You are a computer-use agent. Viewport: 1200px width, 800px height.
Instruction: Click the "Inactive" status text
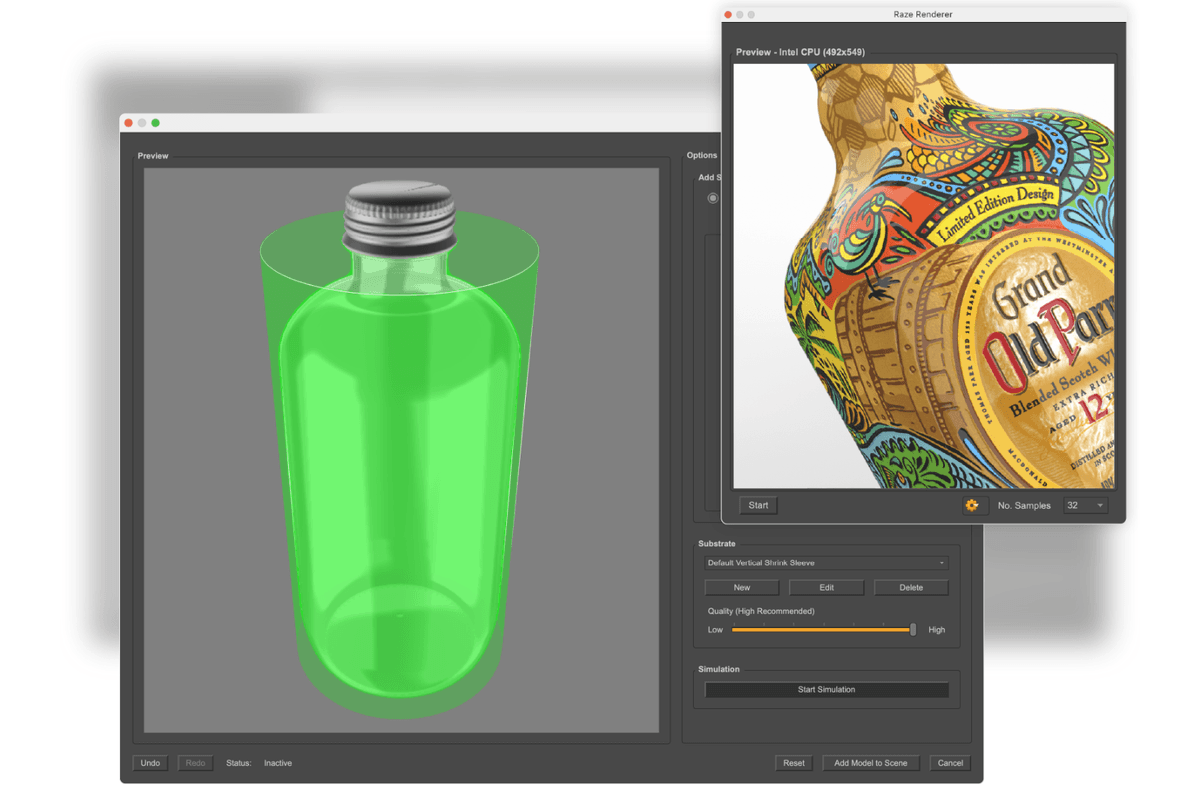(x=278, y=763)
